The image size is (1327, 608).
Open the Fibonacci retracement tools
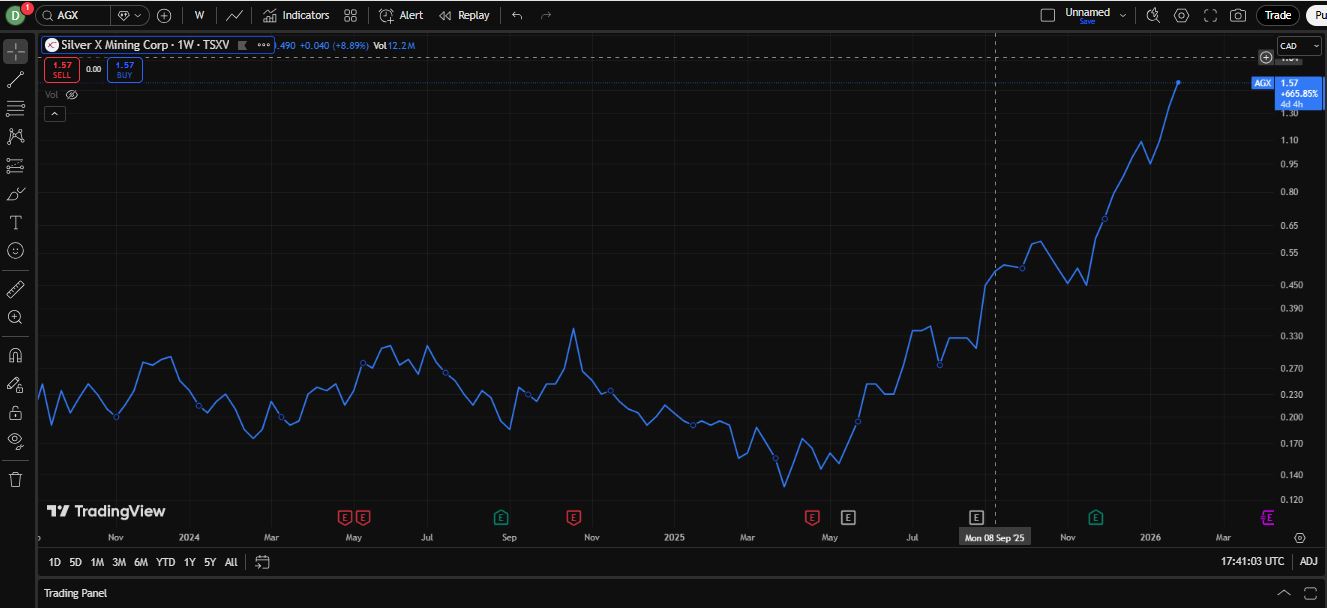[x=15, y=108]
